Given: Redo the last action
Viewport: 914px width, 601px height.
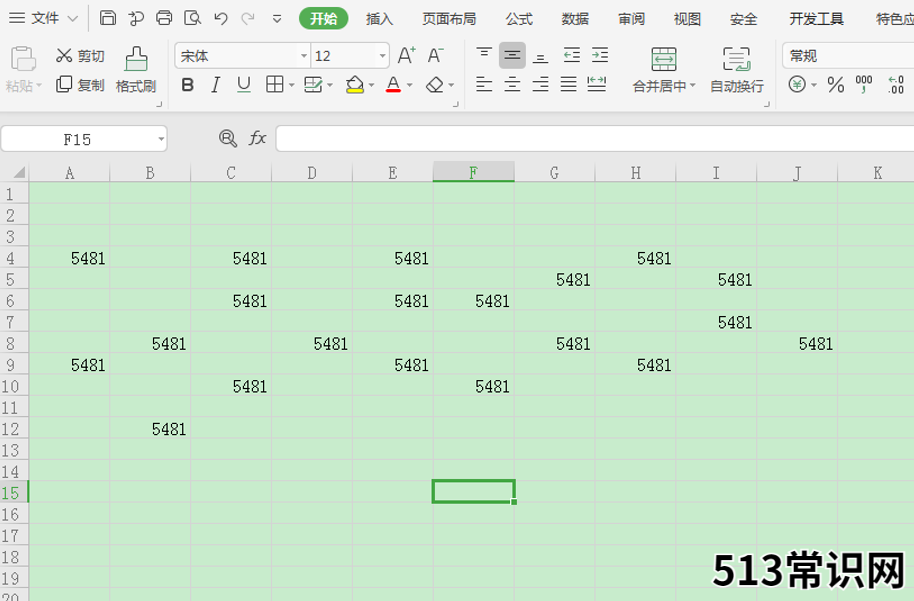Looking at the screenshot, I should click(x=248, y=19).
